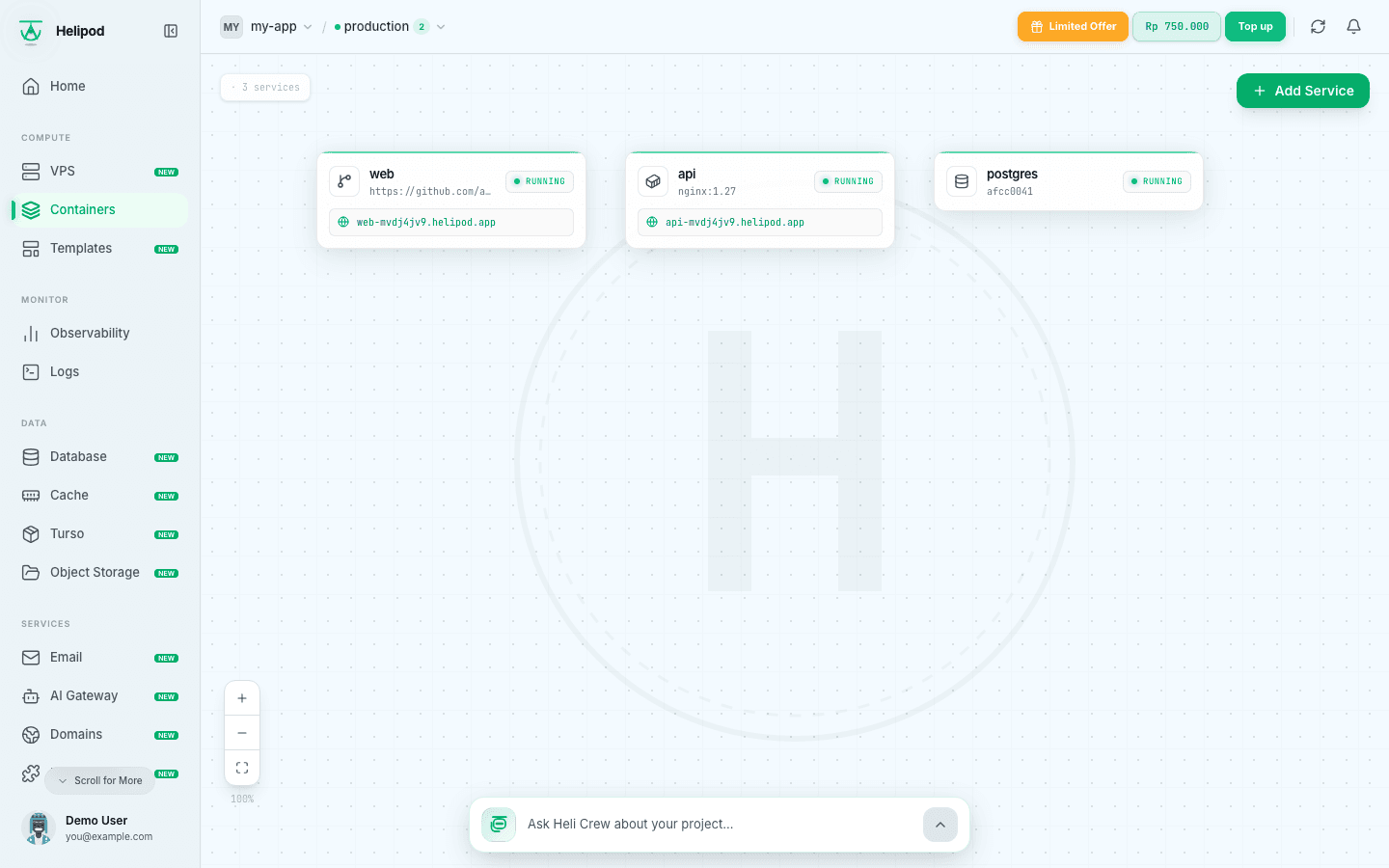Click the globe icon beside web-mvdj4jv9.helipod.app
1389x868 pixels.
point(343,222)
